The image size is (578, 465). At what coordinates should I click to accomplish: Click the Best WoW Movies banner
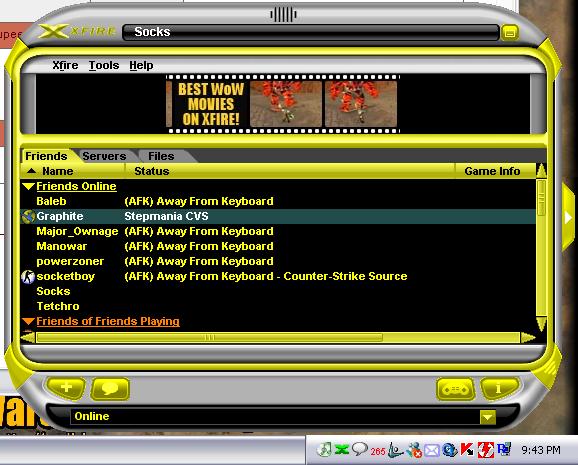pyautogui.click(x=283, y=104)
